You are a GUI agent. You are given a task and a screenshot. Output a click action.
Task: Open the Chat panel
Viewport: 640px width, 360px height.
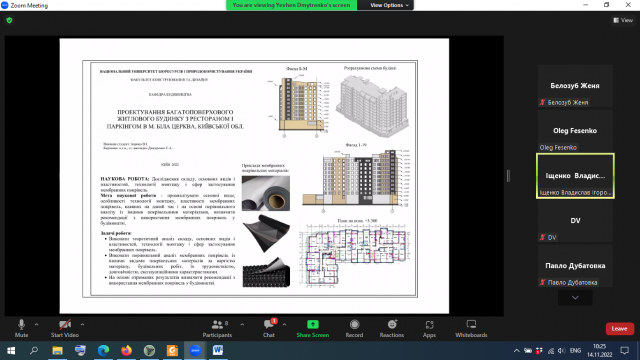pyautogui.click(x=269, y=329)
